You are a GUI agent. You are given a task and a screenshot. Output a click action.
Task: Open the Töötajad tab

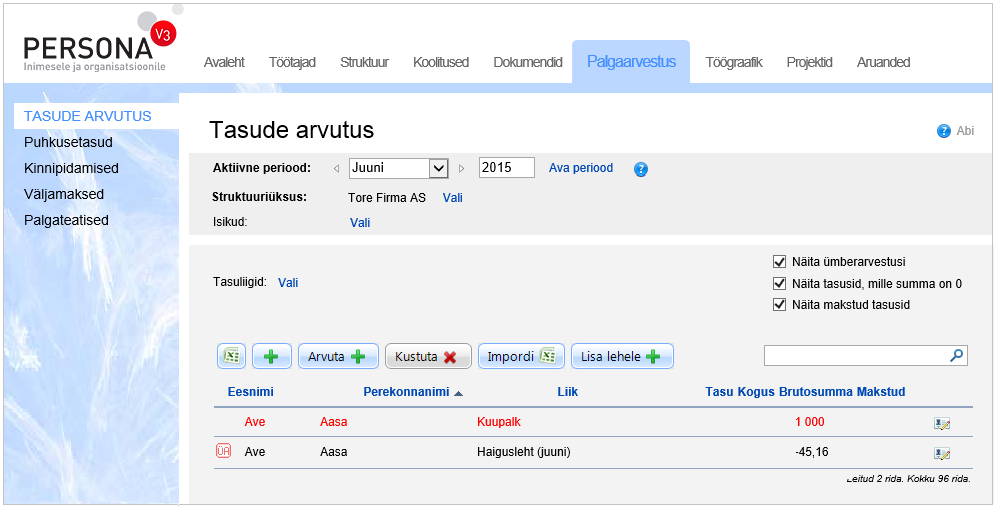click(292, 62)
